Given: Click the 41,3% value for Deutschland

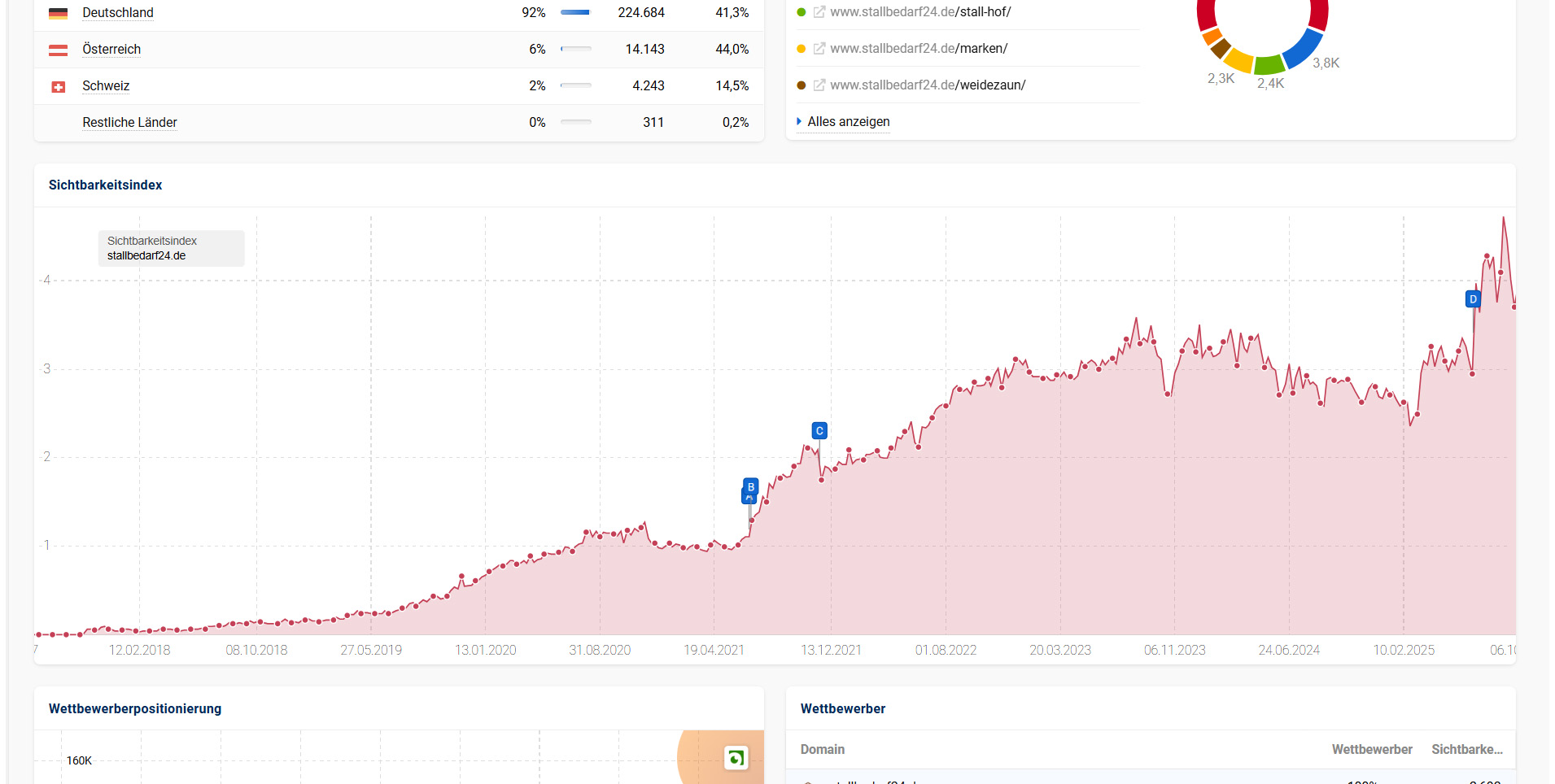Looking at the screenshot, I should 732,13.
